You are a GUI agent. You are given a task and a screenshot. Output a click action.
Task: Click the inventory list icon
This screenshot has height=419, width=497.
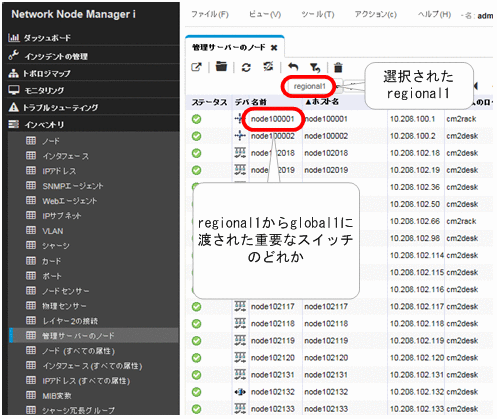pyautogui.click(x=13, y=124)
